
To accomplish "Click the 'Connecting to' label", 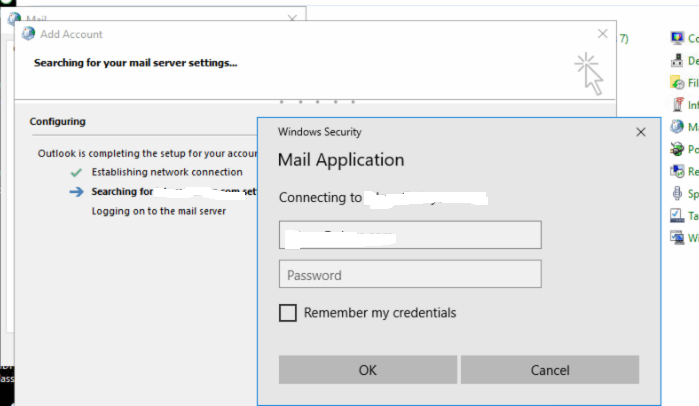I will tap(320, 197).
